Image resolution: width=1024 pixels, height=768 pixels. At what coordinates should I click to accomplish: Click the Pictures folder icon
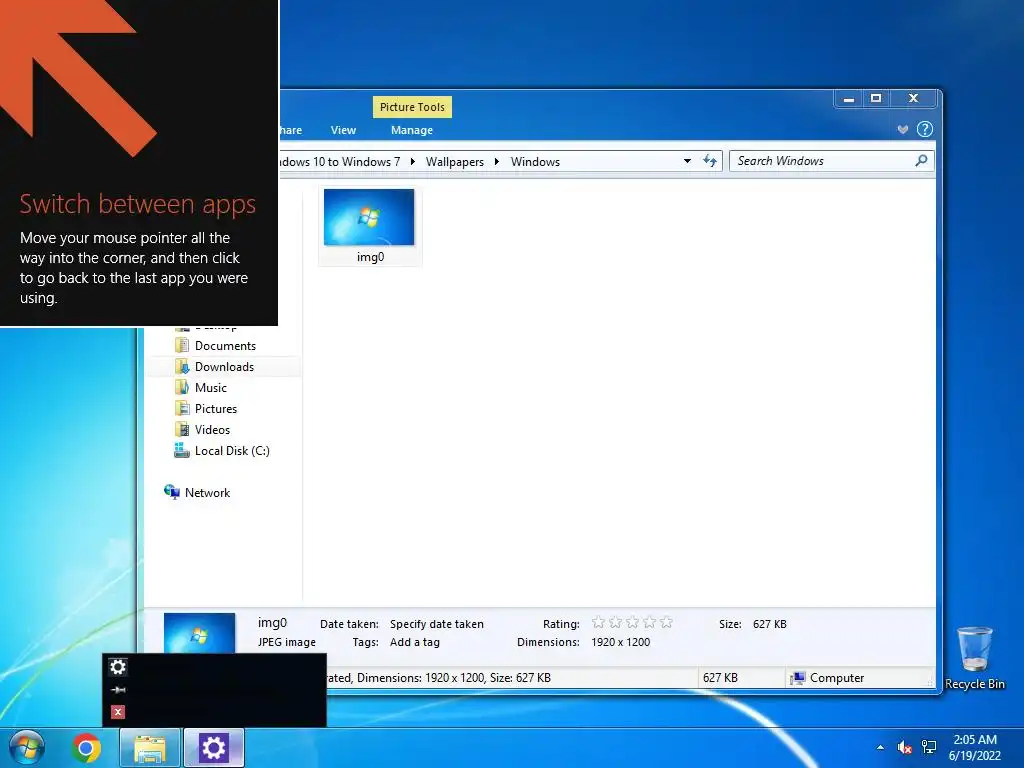(182, 408)
